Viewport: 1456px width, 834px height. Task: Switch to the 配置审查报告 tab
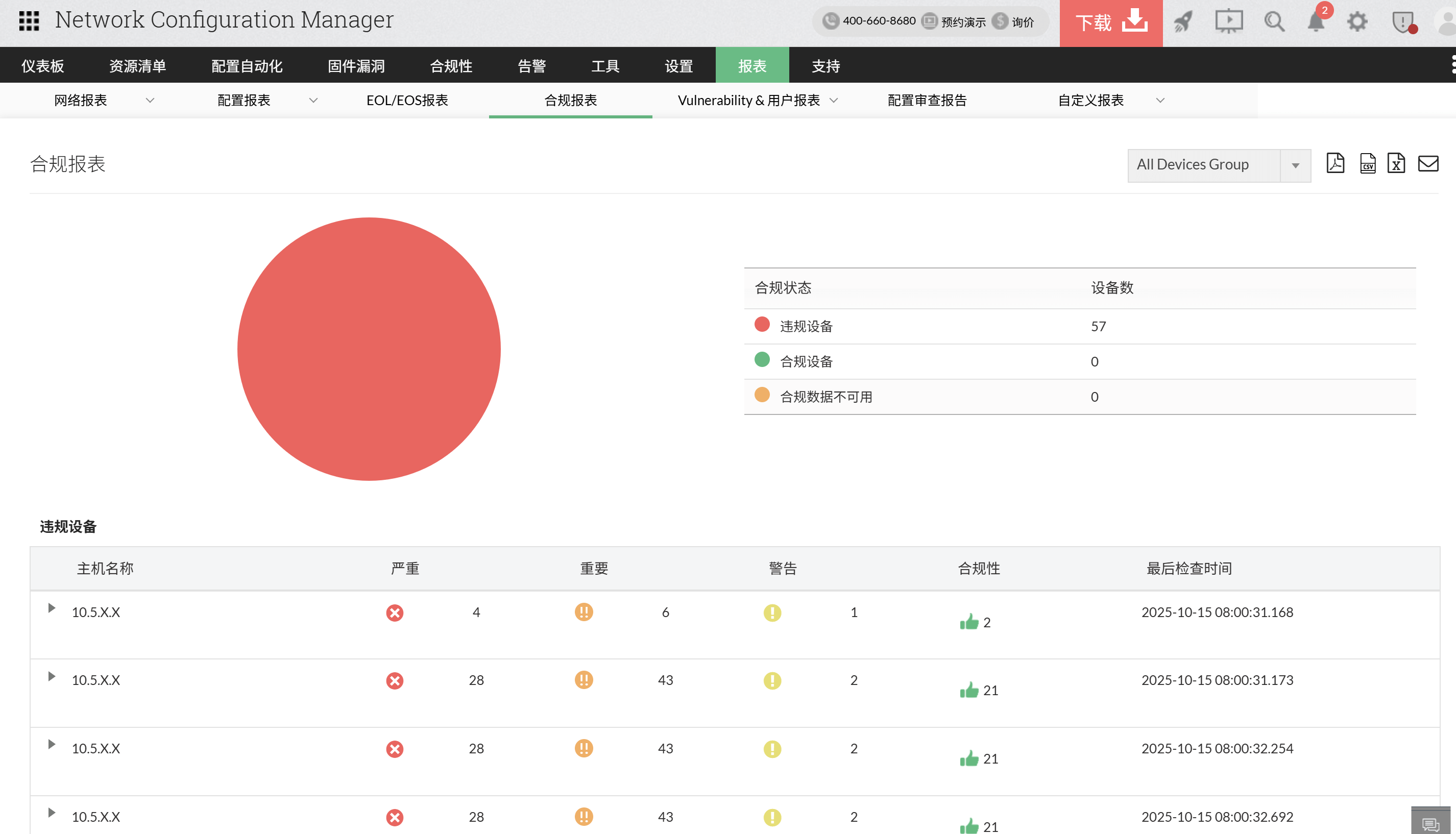(927, 100)
